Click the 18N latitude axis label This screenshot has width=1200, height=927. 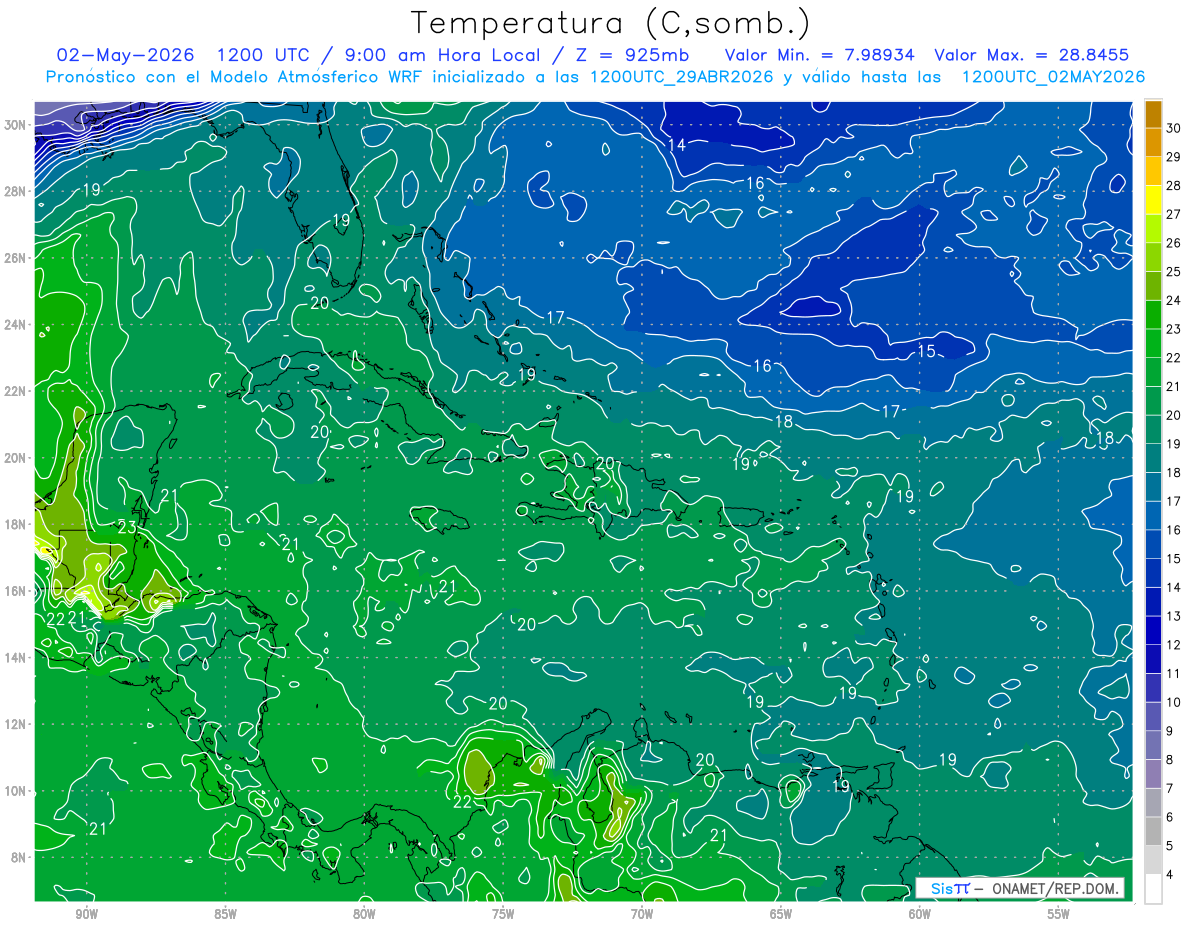pos(16,524)
